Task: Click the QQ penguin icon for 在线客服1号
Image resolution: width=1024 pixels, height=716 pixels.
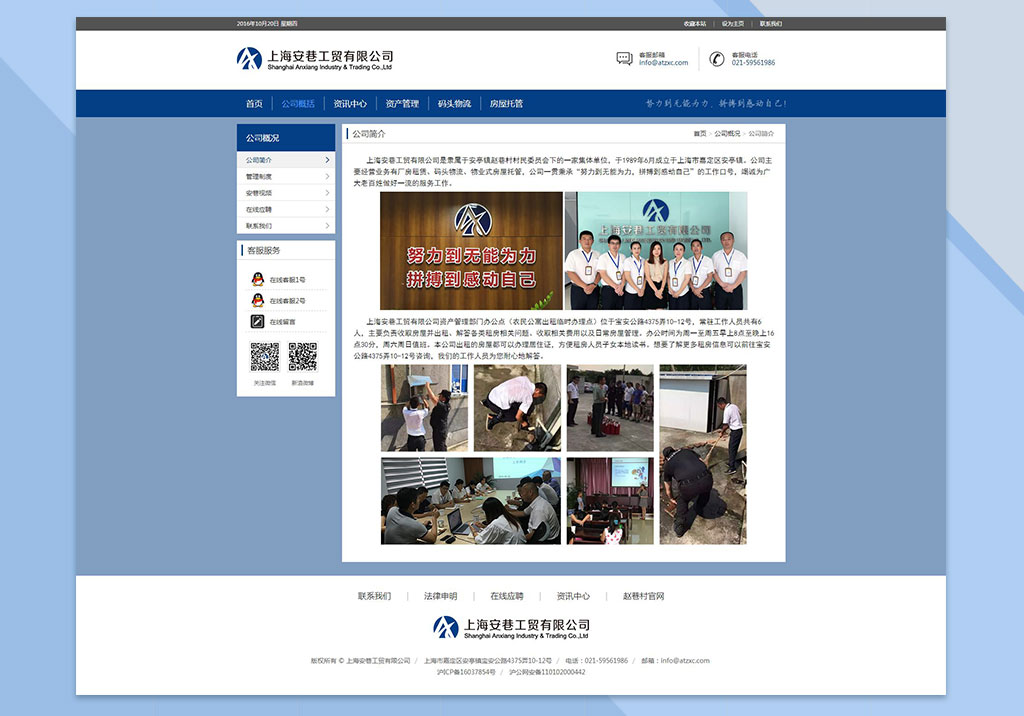Action: click(x=257, y=280)
